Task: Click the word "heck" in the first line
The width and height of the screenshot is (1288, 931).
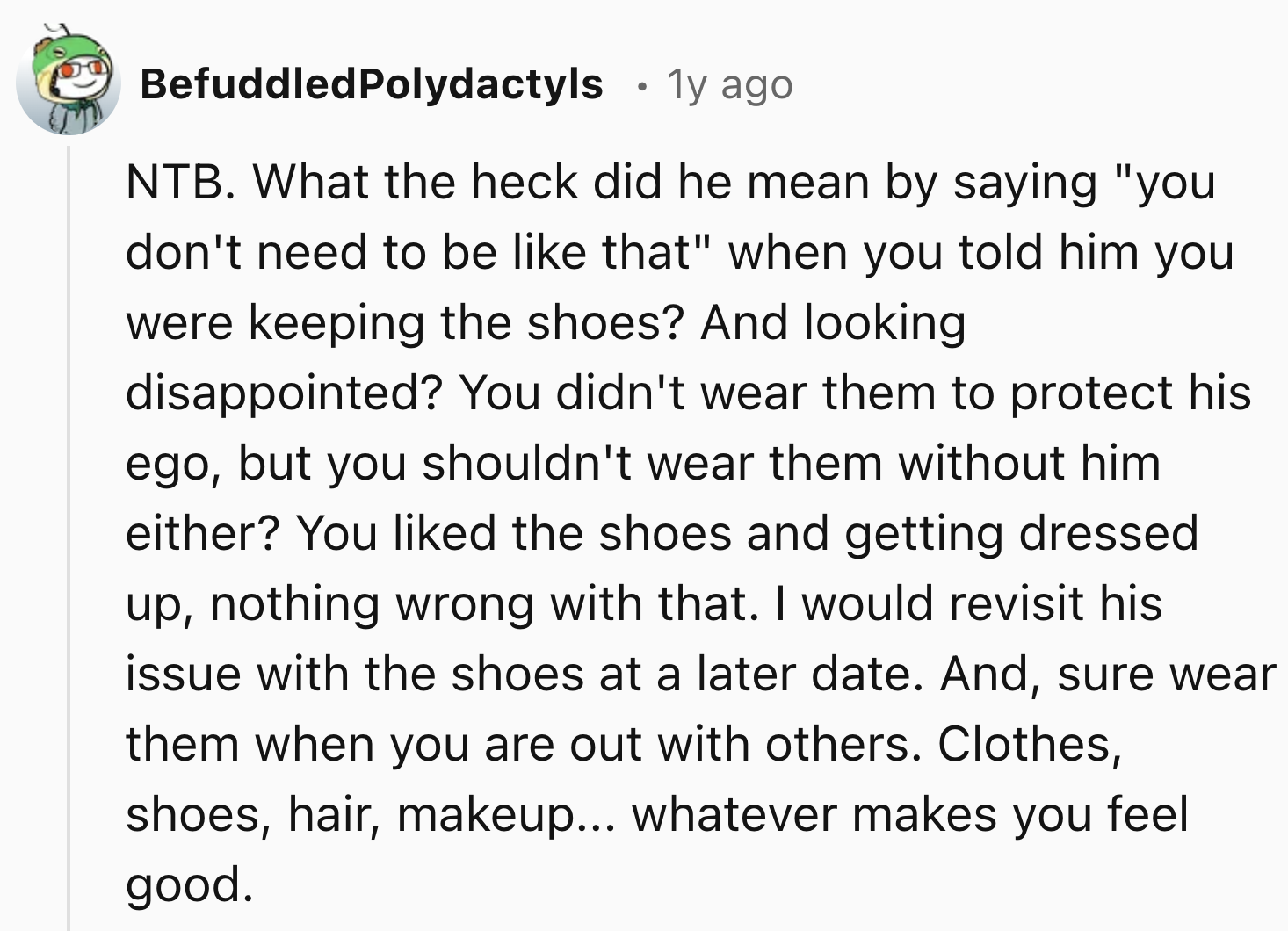Action: point(525,183)
